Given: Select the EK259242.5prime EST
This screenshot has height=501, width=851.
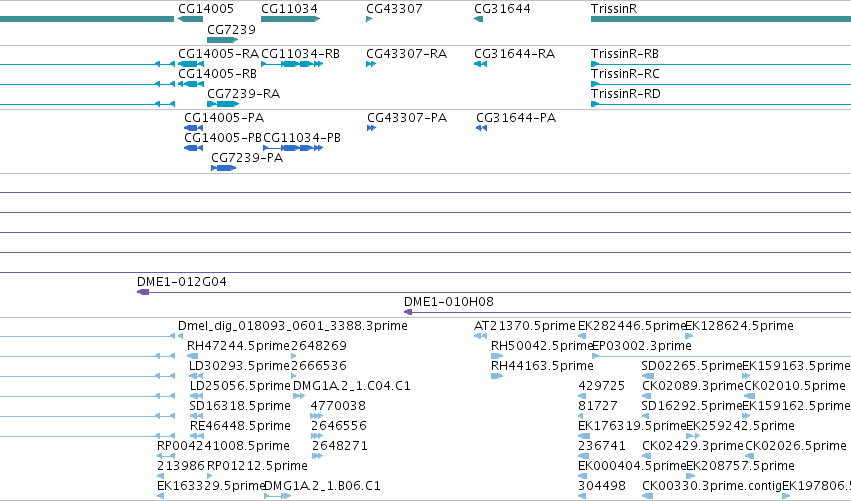Looking at the screenshot, I should [693, 436].
